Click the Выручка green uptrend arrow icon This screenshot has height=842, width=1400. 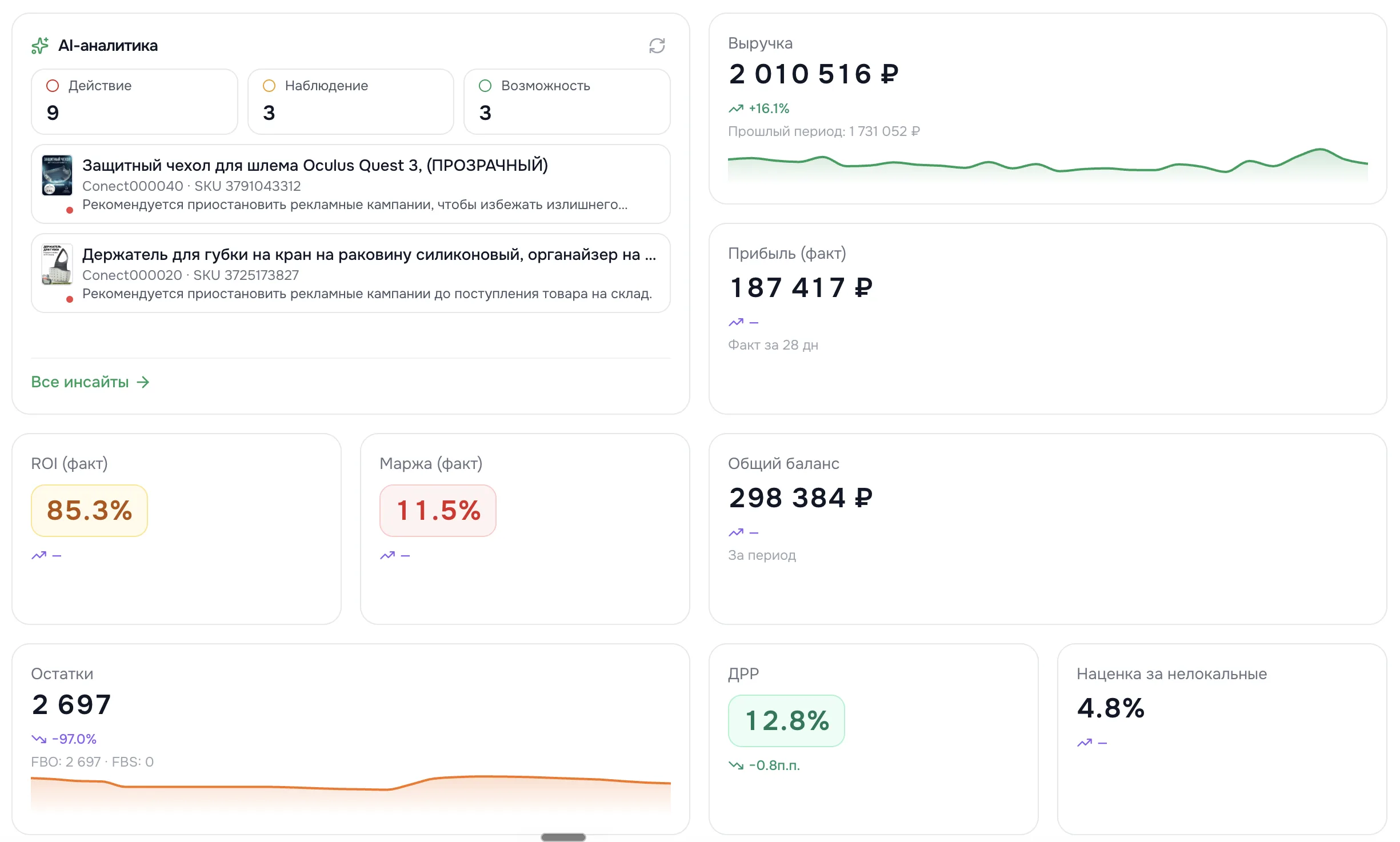click(735, 109)
